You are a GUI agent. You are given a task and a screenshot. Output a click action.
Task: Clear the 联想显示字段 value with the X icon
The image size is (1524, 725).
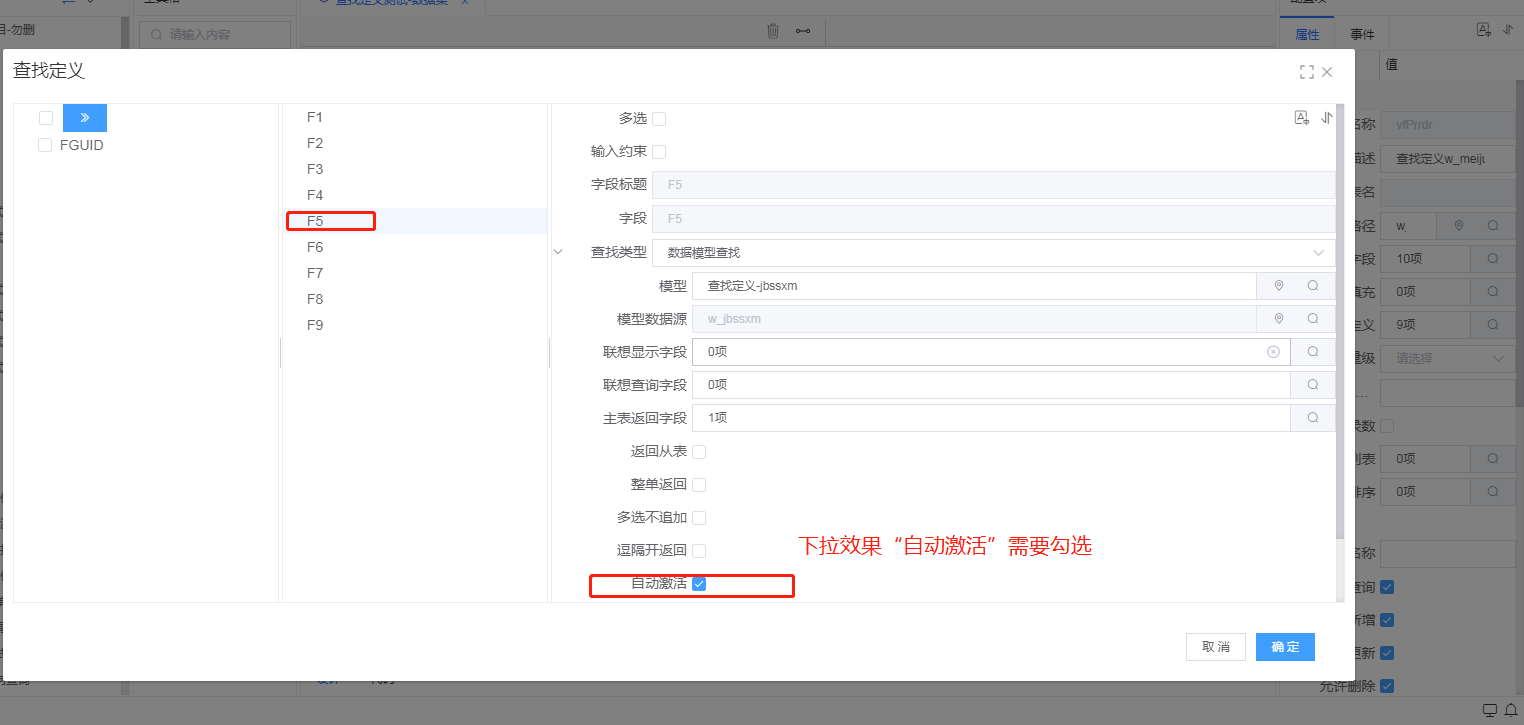pyautogui.click(x=1273, y=352)
